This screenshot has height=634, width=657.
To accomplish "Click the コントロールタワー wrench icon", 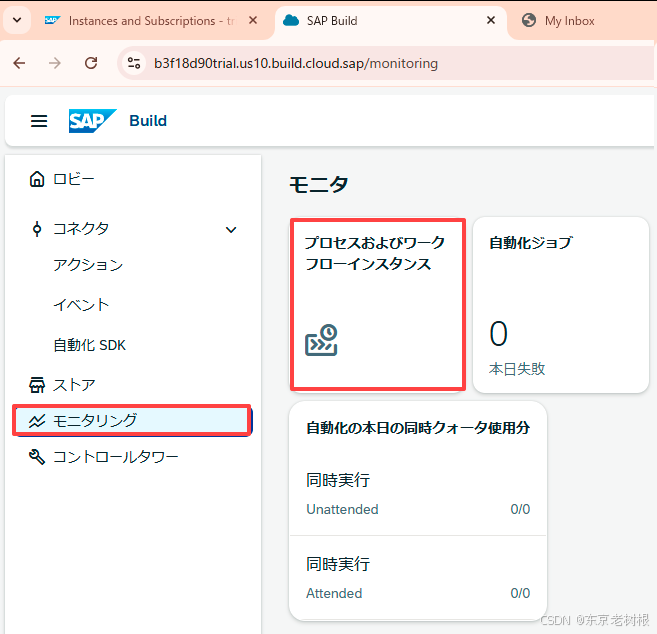I will click(x=37, y=456).
